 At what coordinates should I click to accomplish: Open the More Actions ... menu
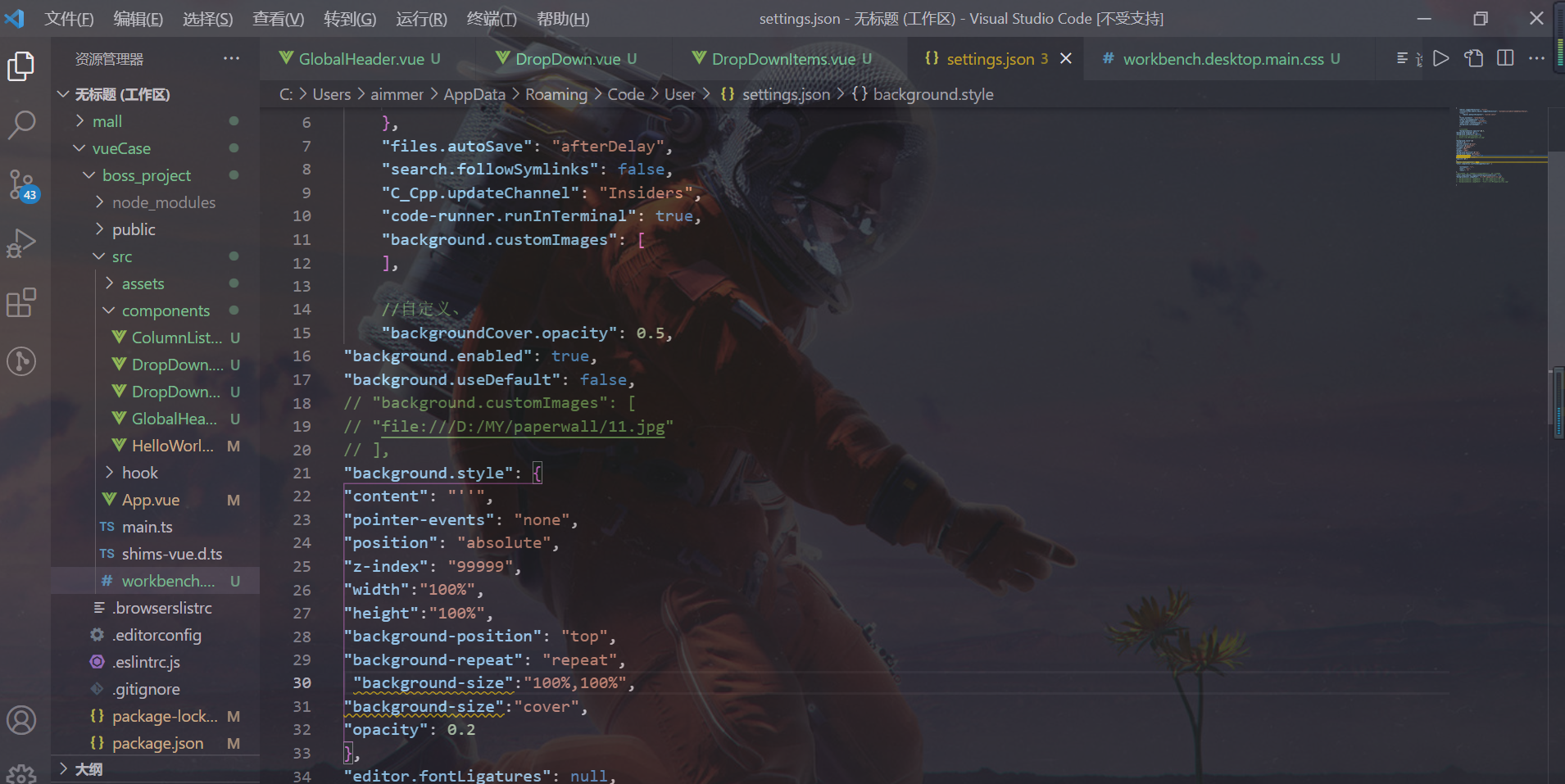(x=1538, y=58)
